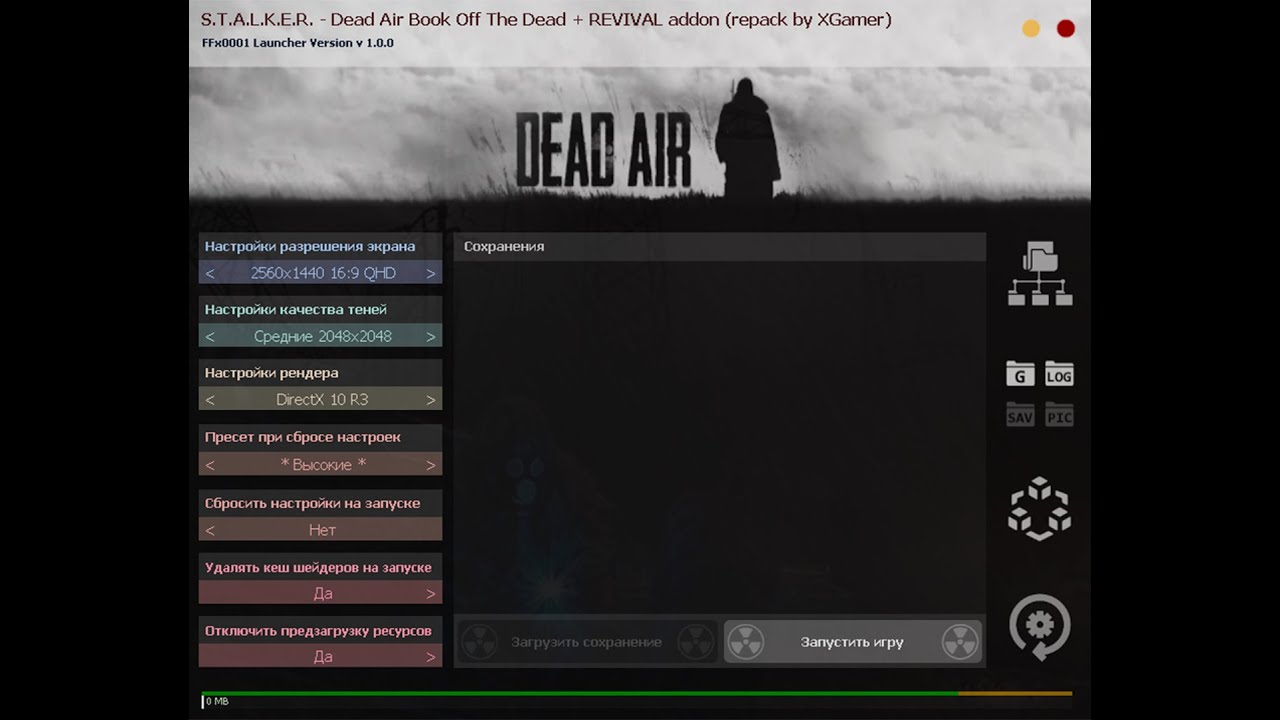Open the LOG folder icon
1280x720 pixels.
point(1059,373)
